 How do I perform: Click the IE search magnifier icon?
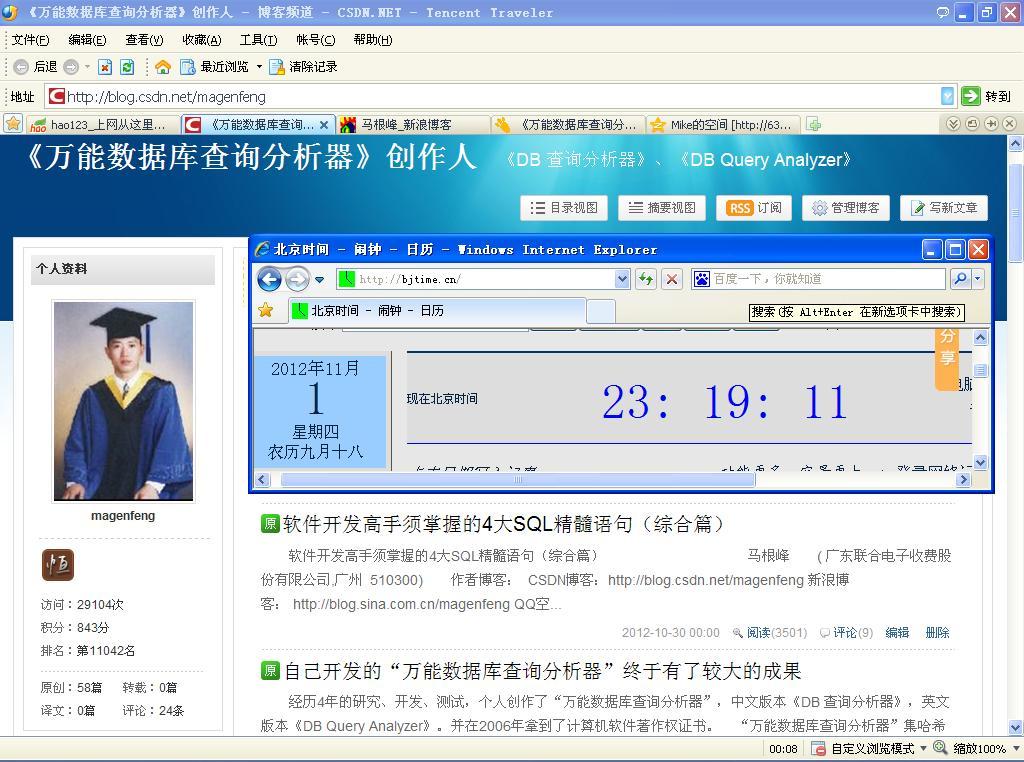point(959,279)
